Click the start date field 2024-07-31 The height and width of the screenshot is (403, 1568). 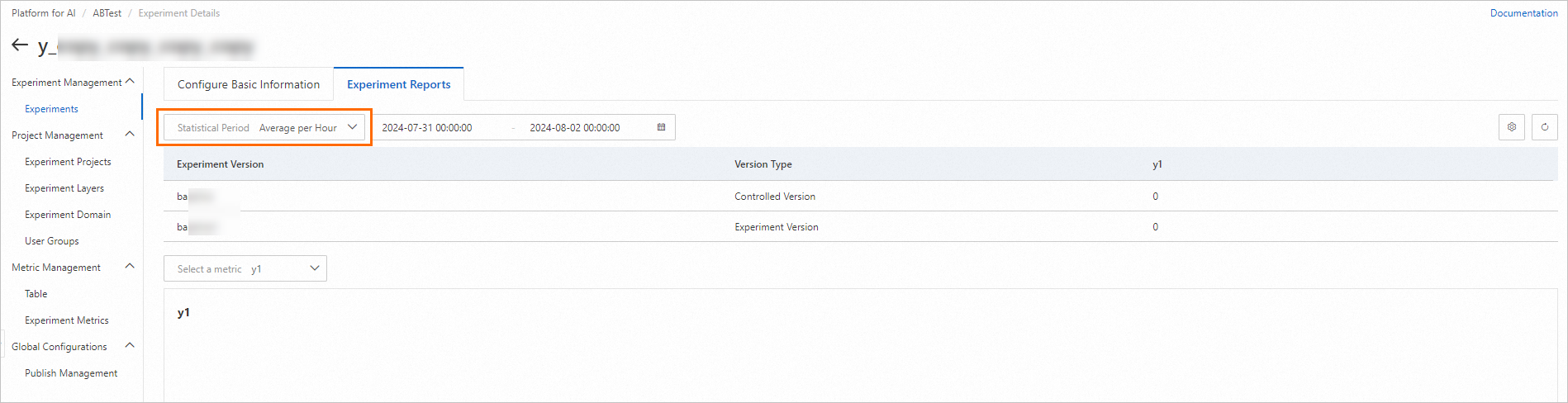[427, 127]
